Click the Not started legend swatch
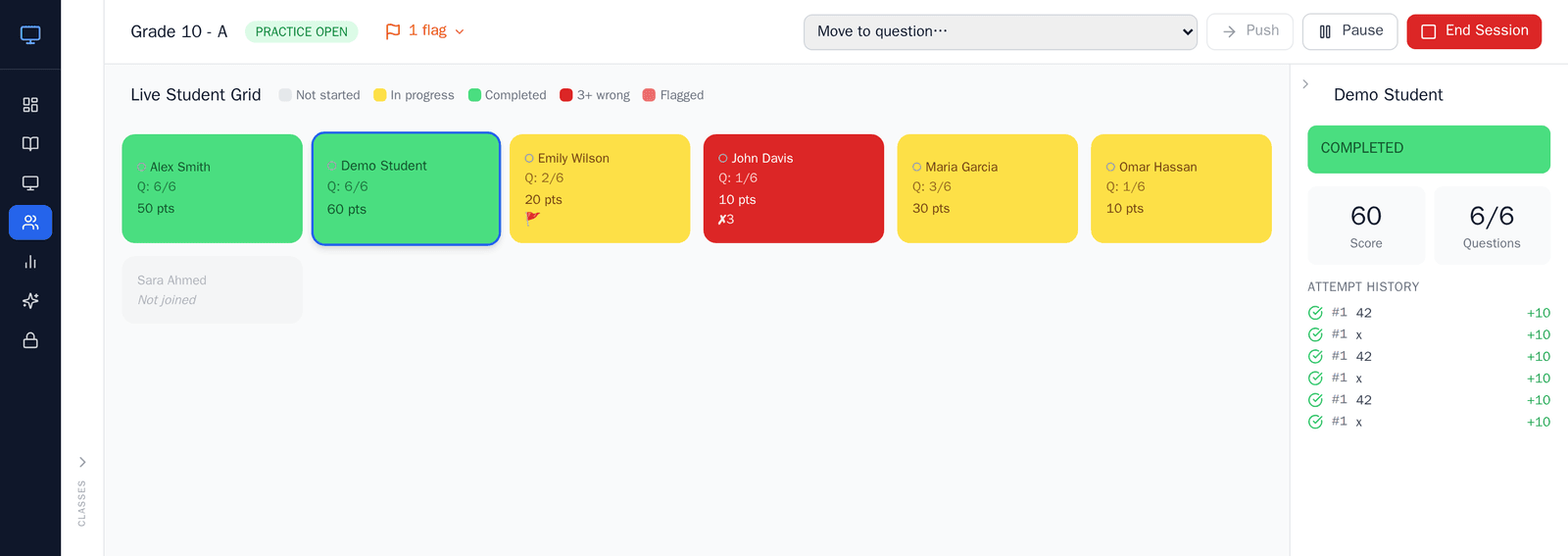The width and height of the screenshot is (1568, 556). 285,95
